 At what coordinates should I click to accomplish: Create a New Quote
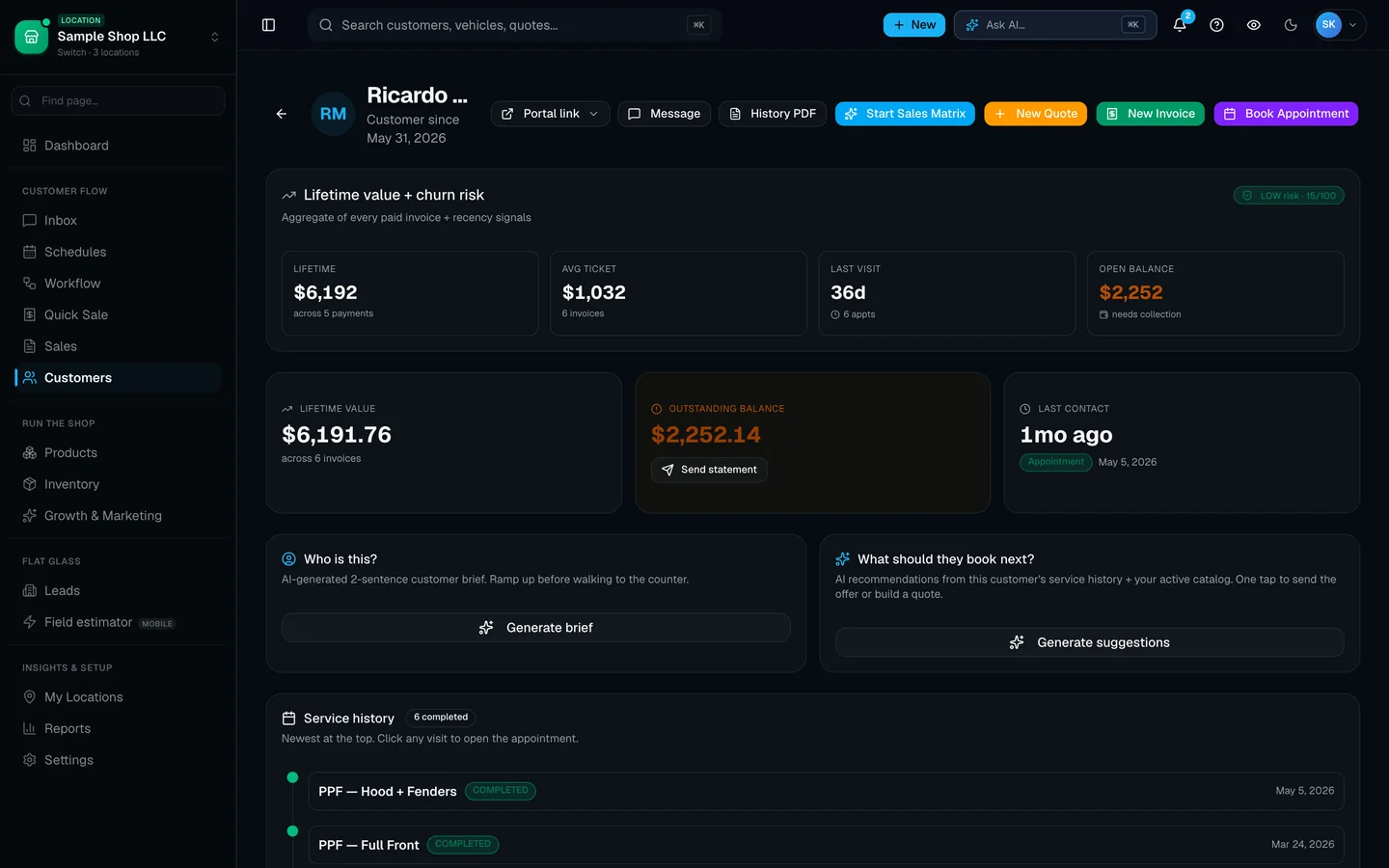[x=1036, y=114]
